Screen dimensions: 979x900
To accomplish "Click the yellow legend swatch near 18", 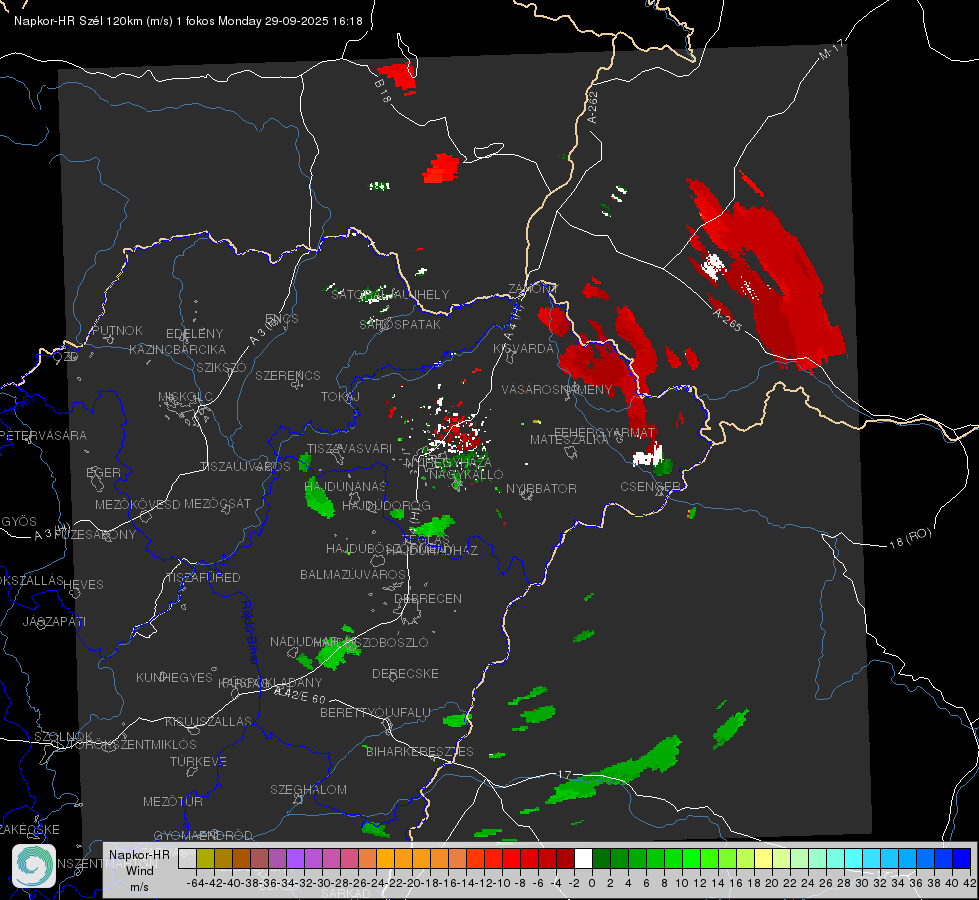I will pos(764,859).
